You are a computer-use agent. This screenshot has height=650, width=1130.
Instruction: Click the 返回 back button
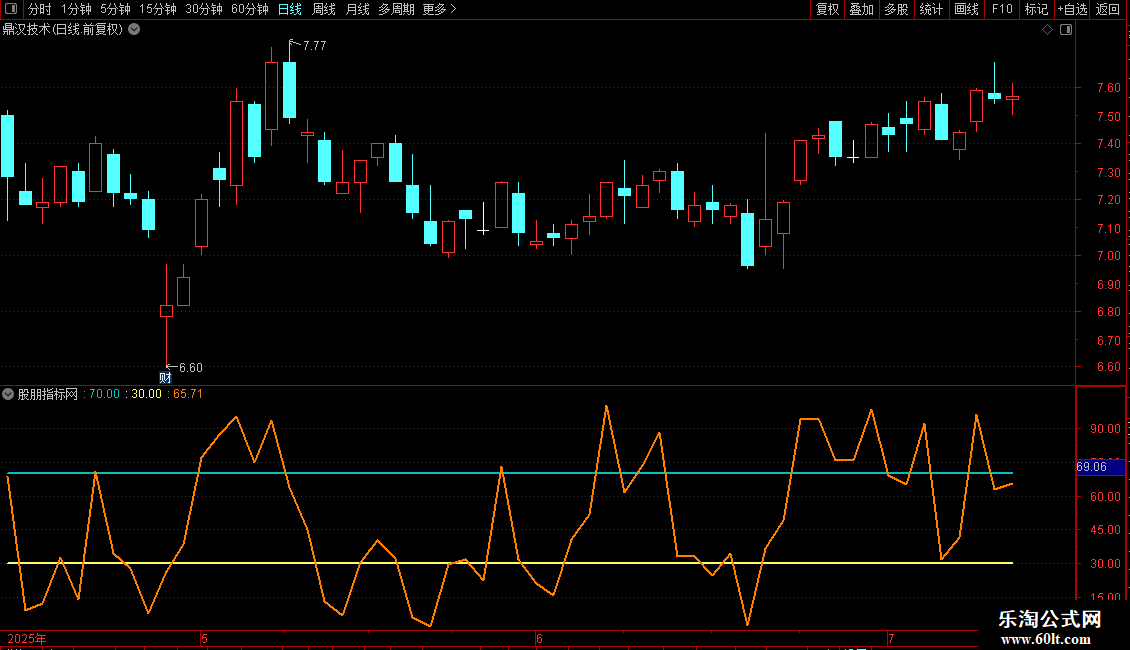tap(1108, 9)
